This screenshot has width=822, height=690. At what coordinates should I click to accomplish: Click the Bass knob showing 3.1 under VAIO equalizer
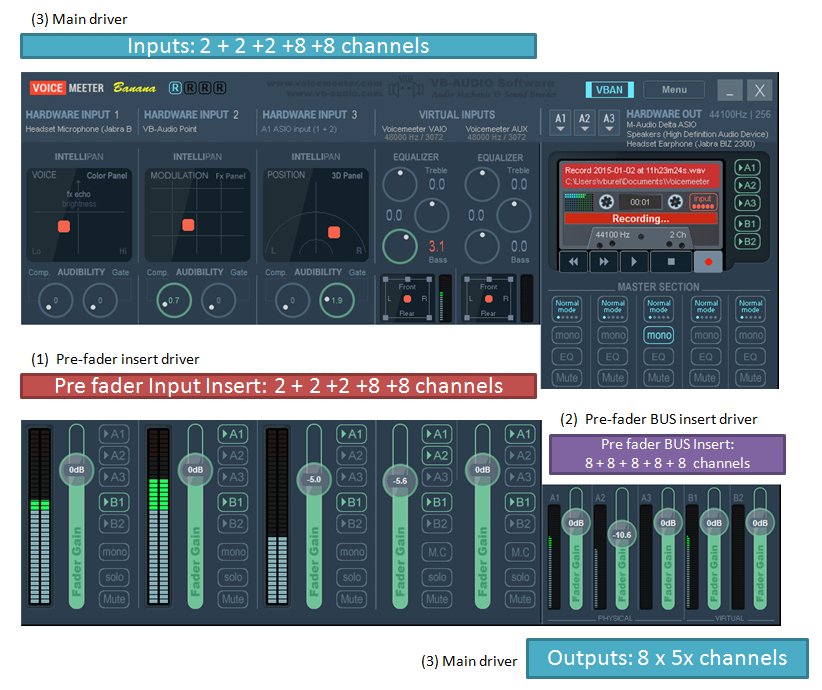pyautogui.click(x=399, y=246)
